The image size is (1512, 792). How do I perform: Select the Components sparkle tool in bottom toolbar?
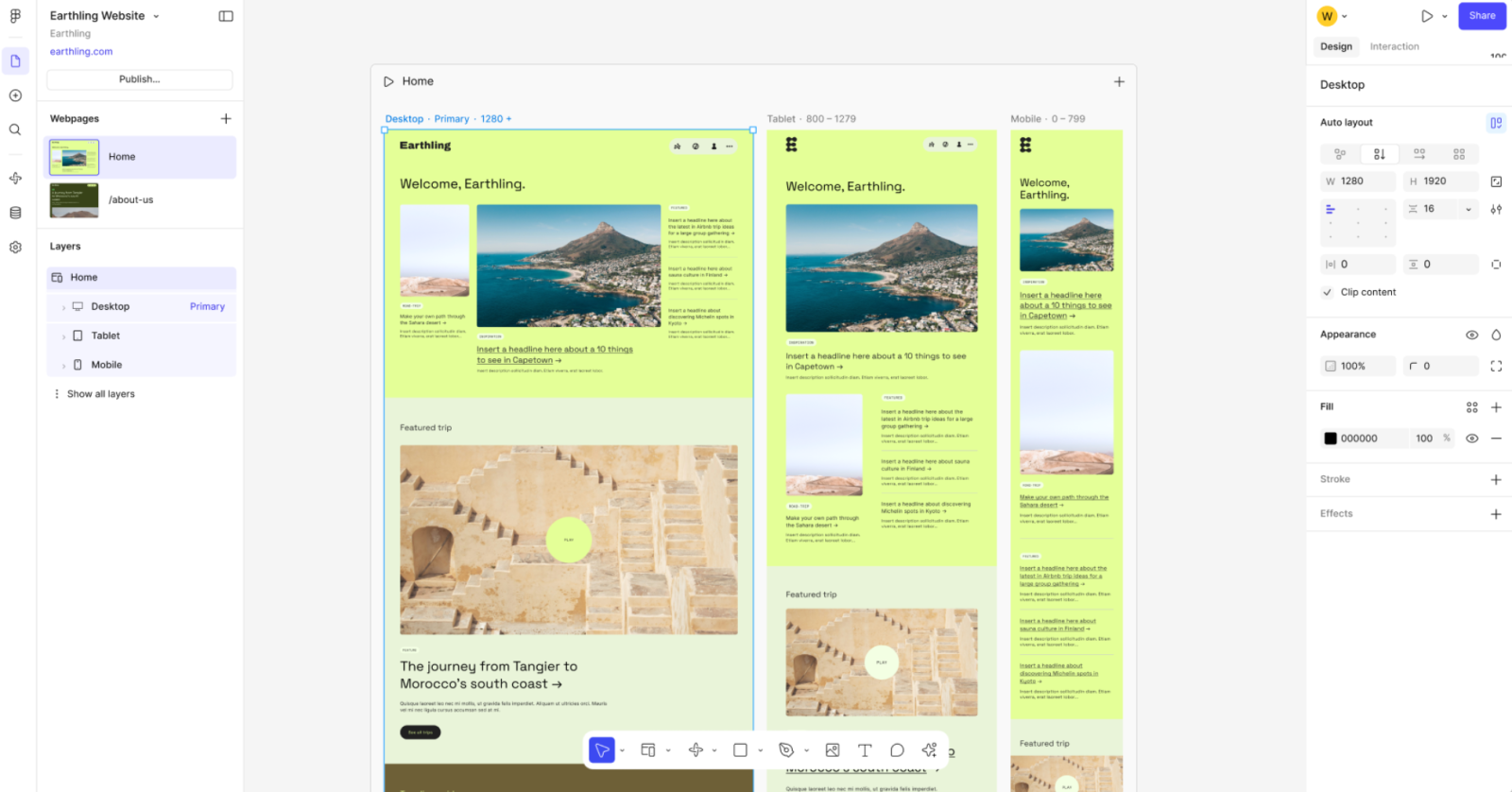696,749
